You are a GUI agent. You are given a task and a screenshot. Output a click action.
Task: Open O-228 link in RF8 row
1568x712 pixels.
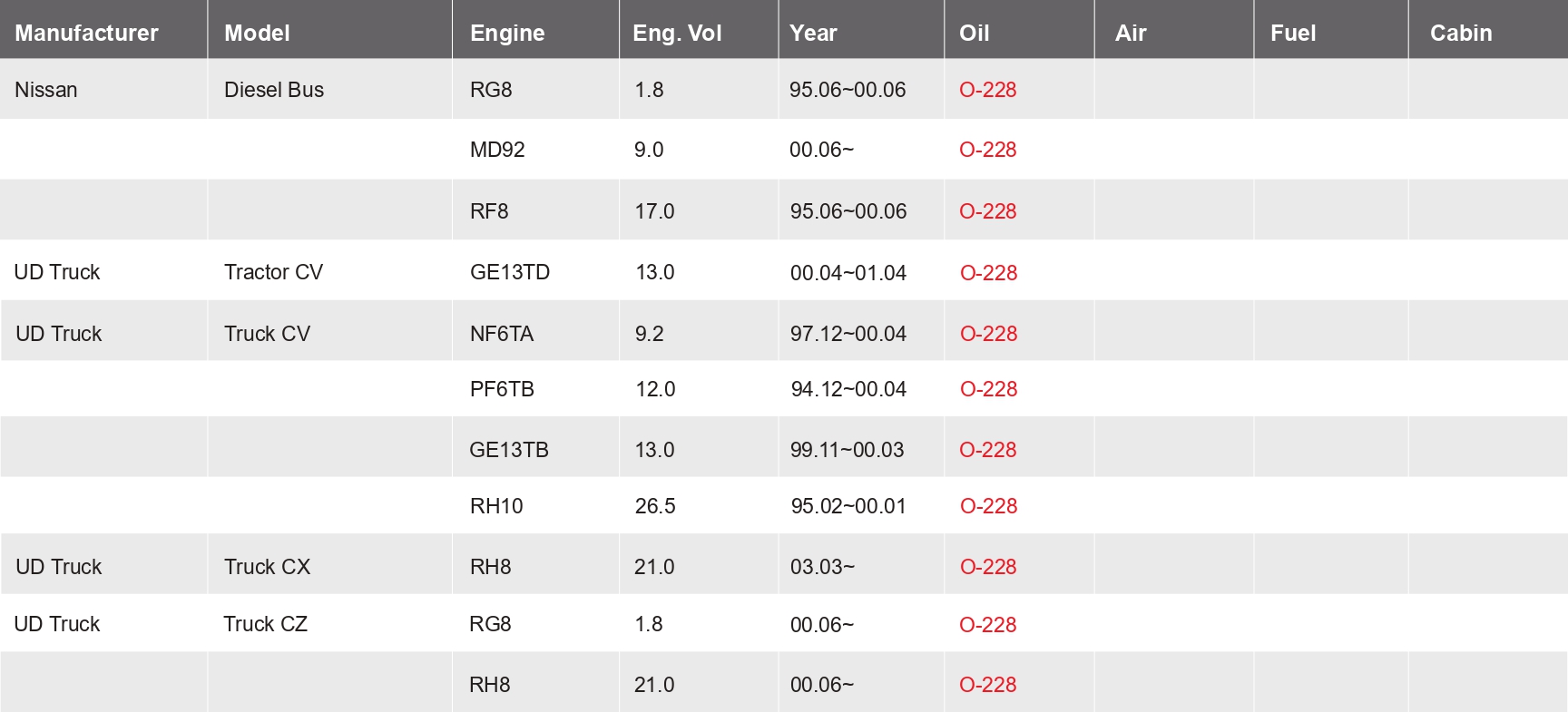point(987,211)
